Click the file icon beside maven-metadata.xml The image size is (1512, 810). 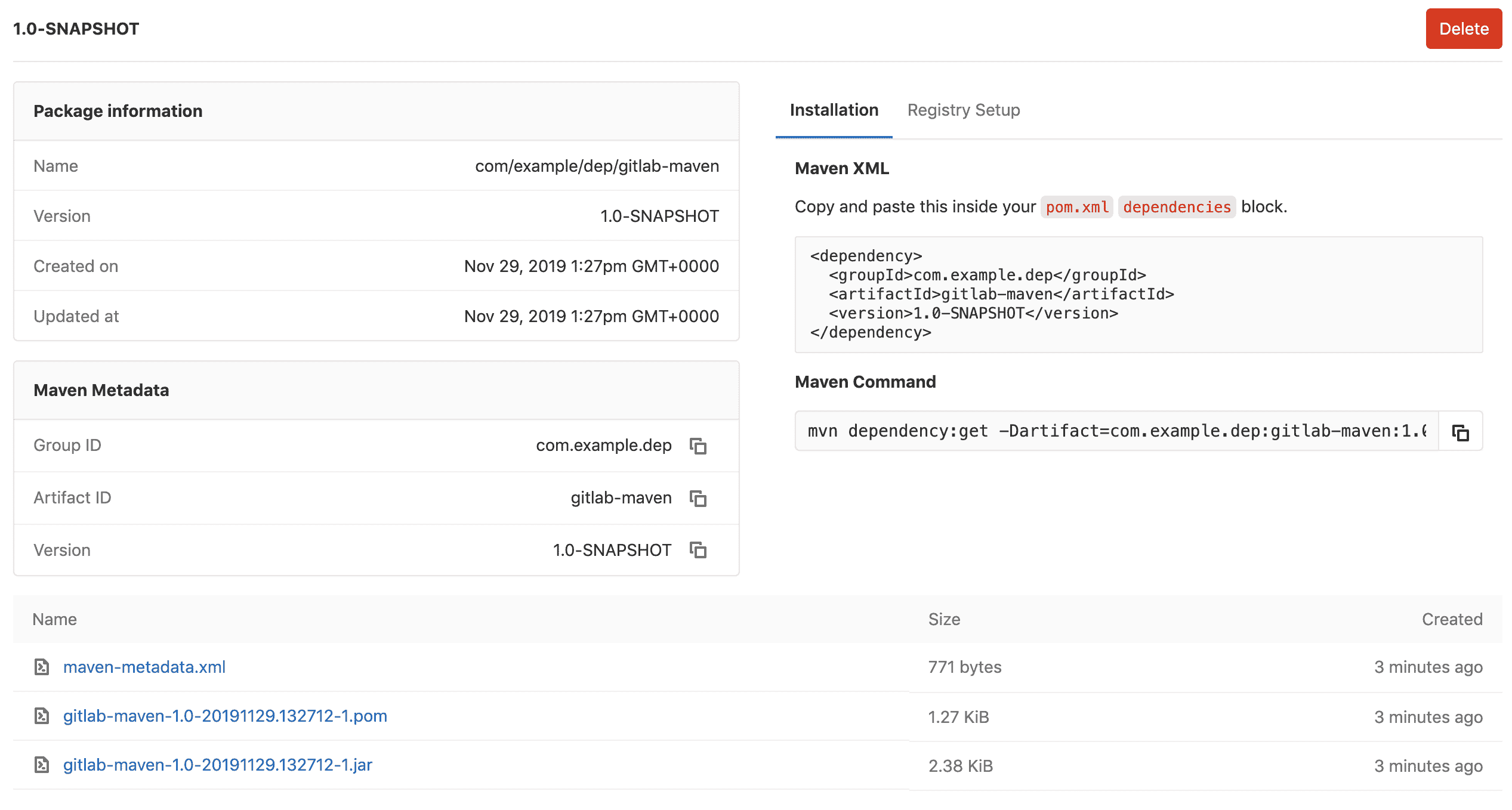click(41, 667)
